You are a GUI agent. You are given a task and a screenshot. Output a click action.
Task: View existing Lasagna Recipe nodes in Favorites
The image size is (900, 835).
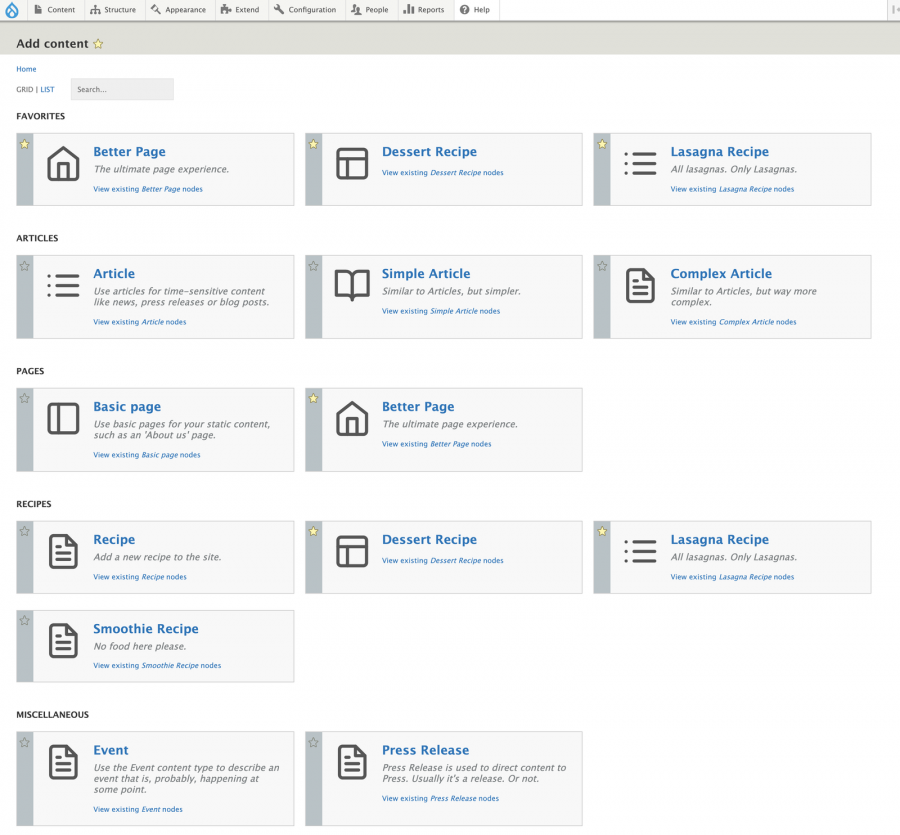click(732, 189)
